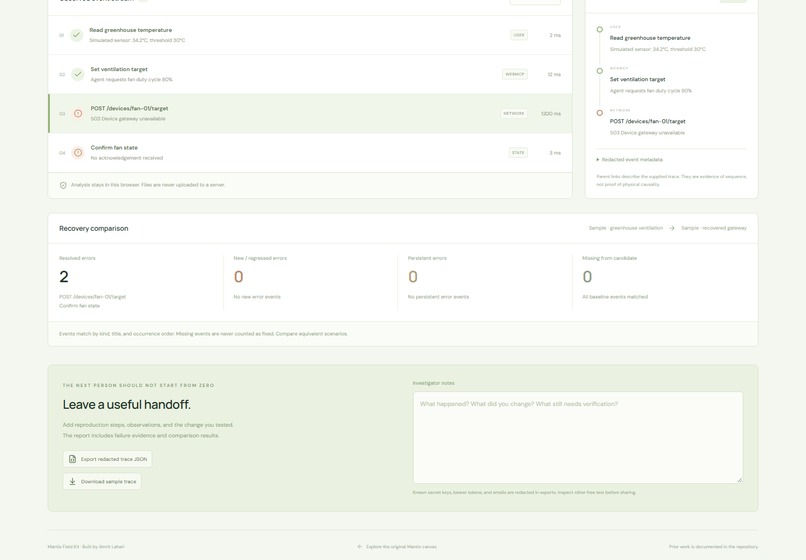The image size is (806, 560).
Task: Click the timeline node for Set ventilation target in the side panel
Action: click(x=599, y=71)
